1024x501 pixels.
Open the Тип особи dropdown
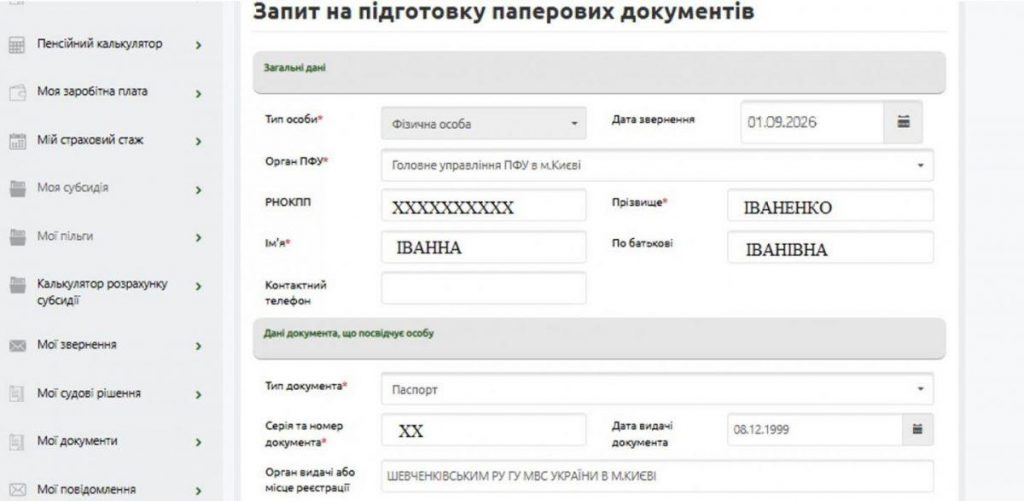coord(484,123)
